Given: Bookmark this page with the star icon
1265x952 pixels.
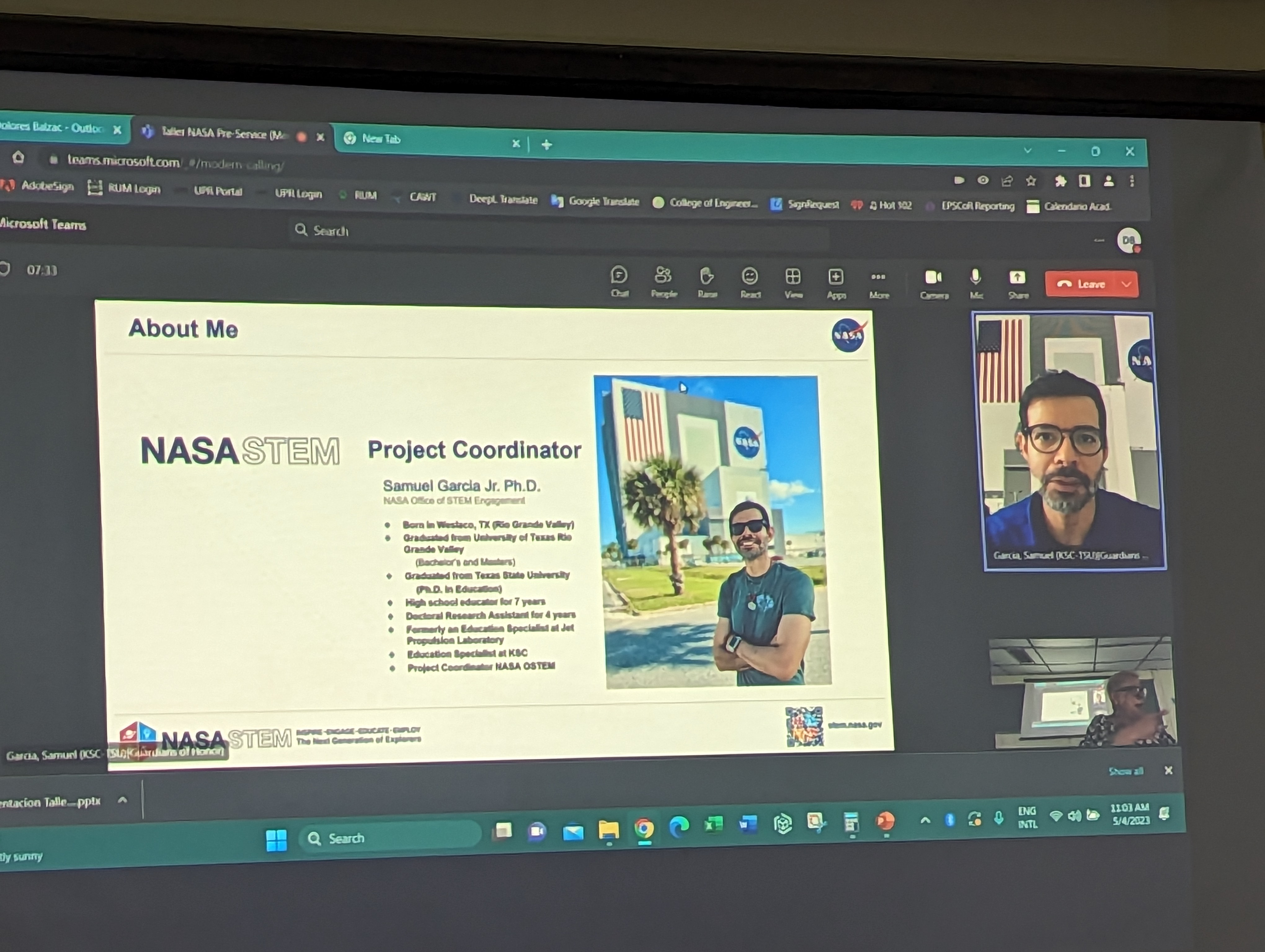Looking at the screenshot, I should [x=1031, y=181].
